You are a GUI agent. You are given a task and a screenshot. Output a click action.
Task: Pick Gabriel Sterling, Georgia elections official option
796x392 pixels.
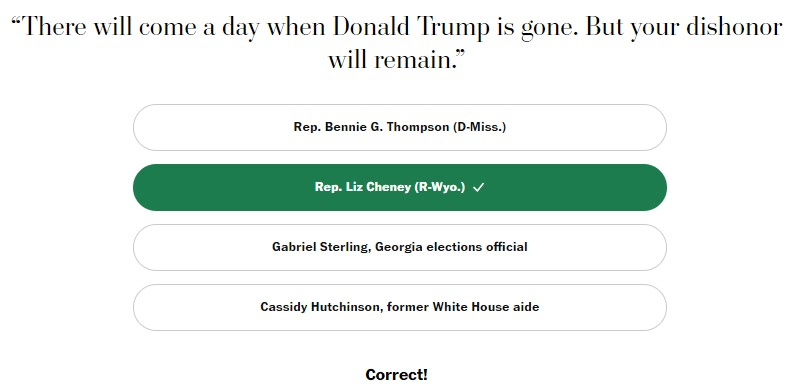[400, 247]
